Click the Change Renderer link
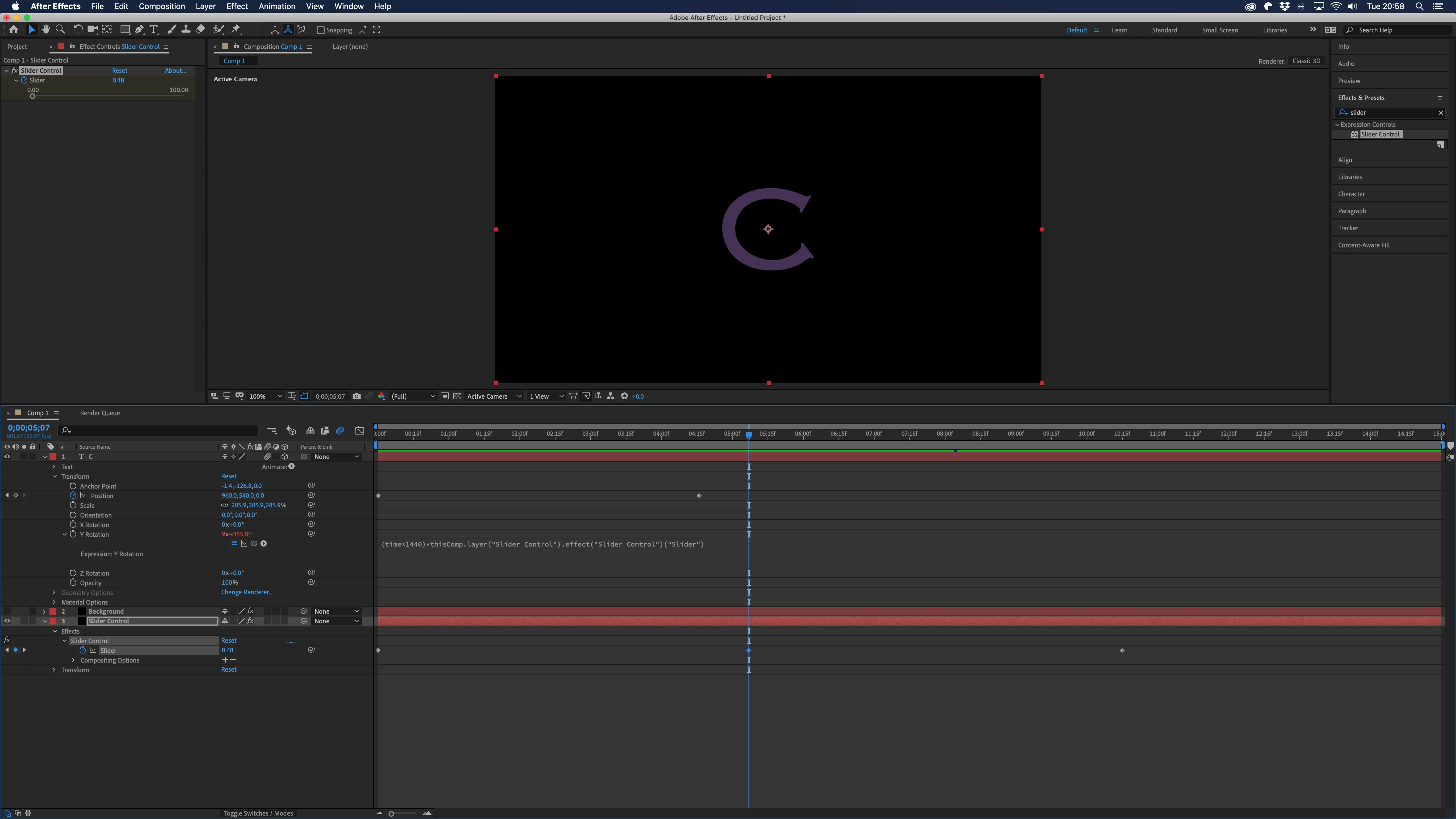This screenshot has height=819, width=1456. [247, 592]
